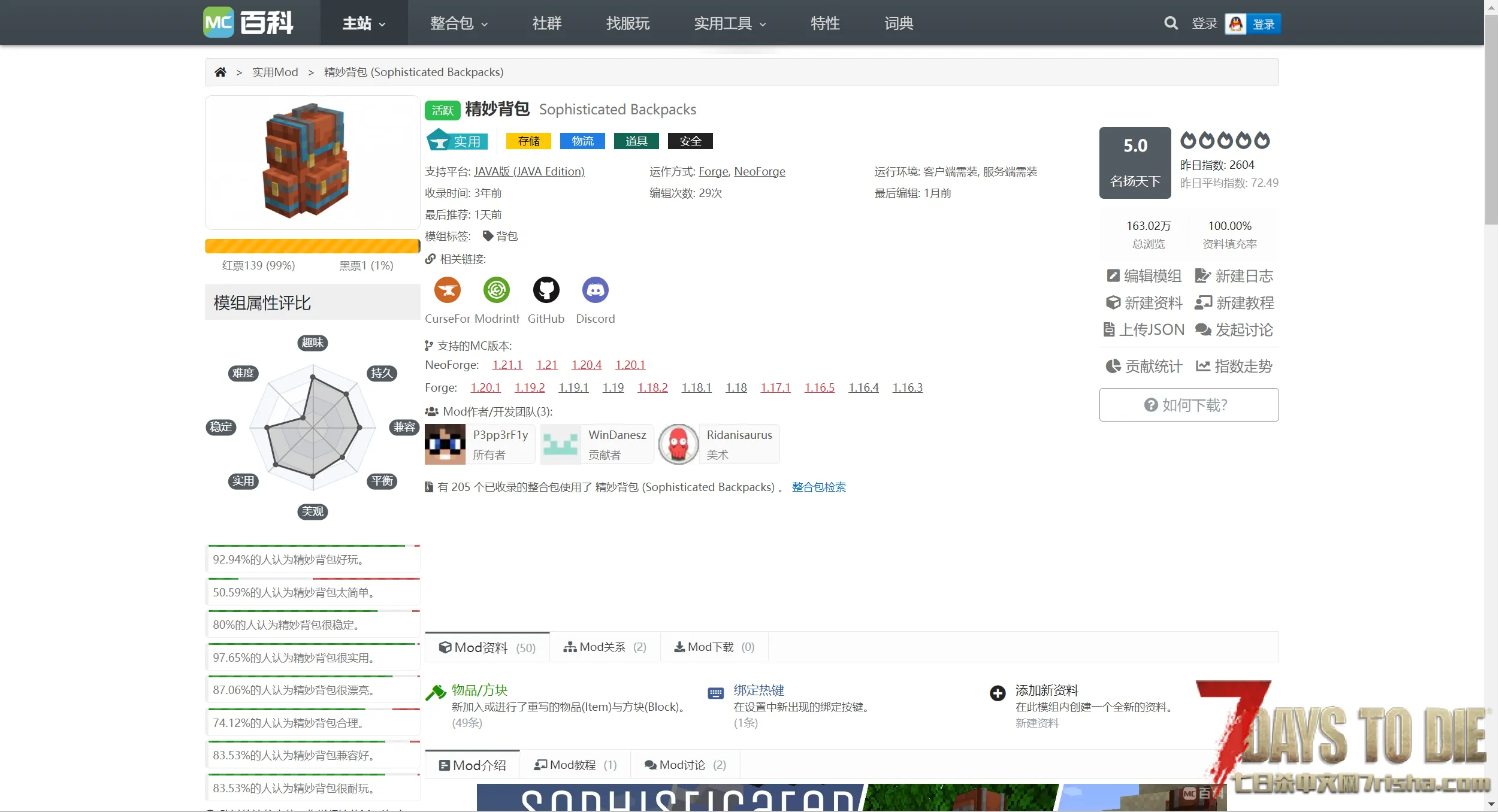Open the 找服玩 nav item
Image resolution: width=1499 pixels, height=812 pixels.
[x=627, y=23]
